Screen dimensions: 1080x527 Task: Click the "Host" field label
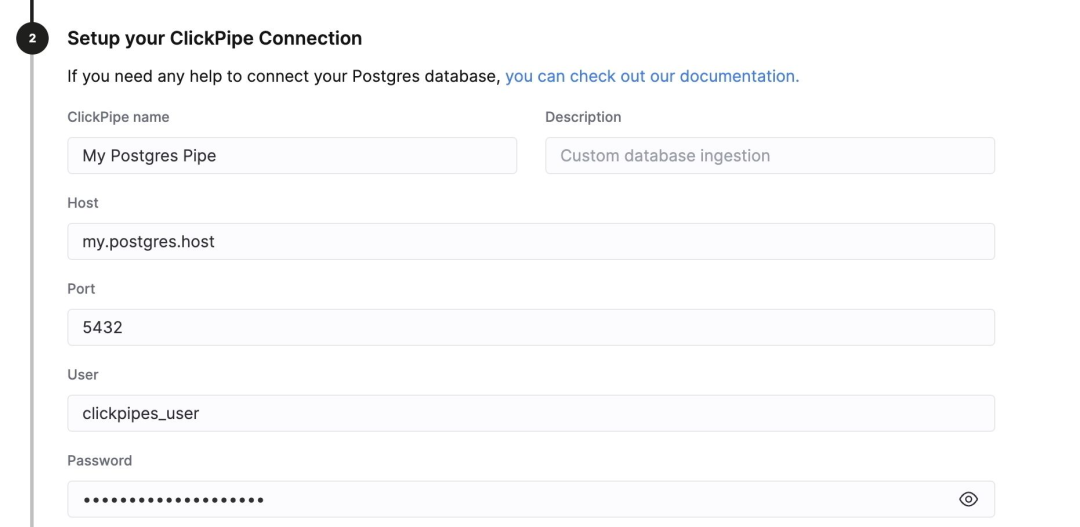pos(83,203)
